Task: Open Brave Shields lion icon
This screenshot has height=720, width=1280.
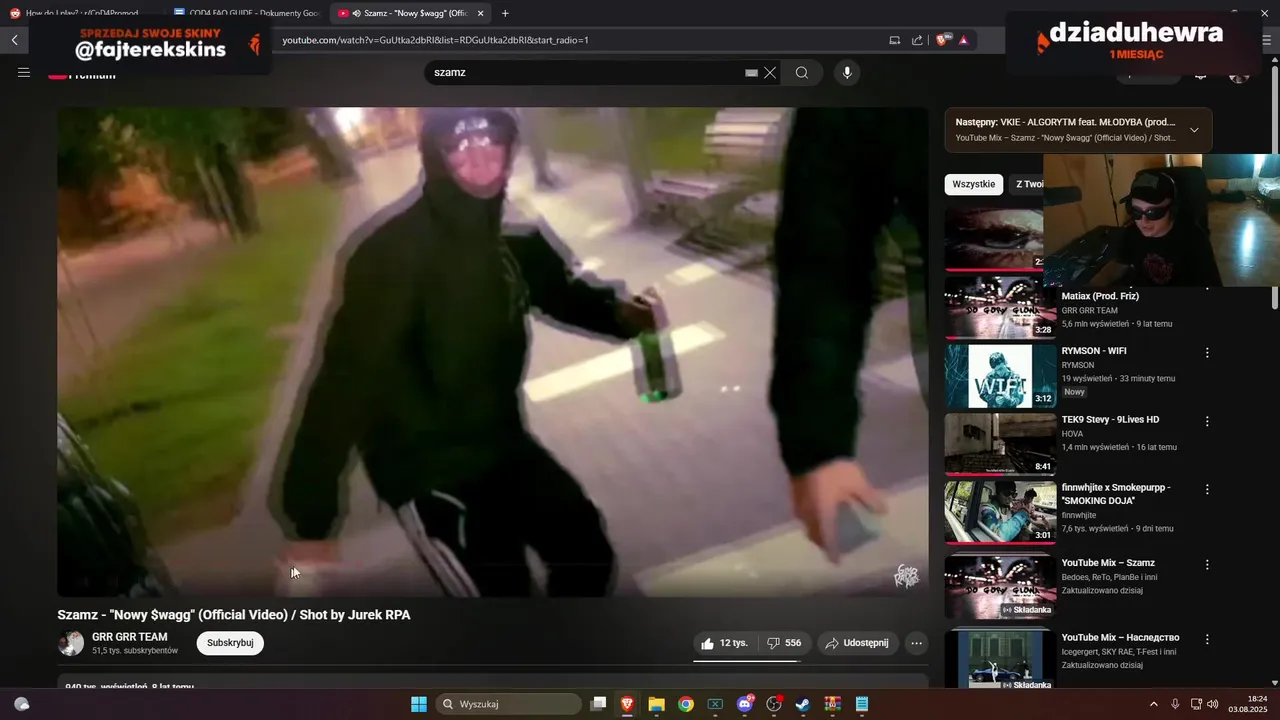Action: tap(942, 40)
